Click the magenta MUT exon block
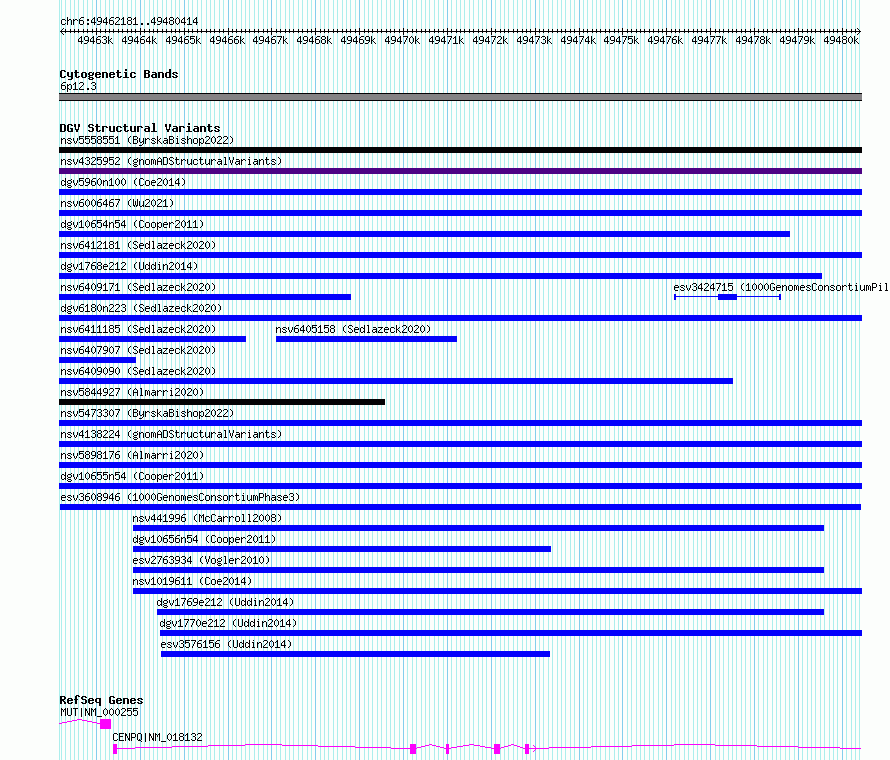890x760 pixels. 106,724
